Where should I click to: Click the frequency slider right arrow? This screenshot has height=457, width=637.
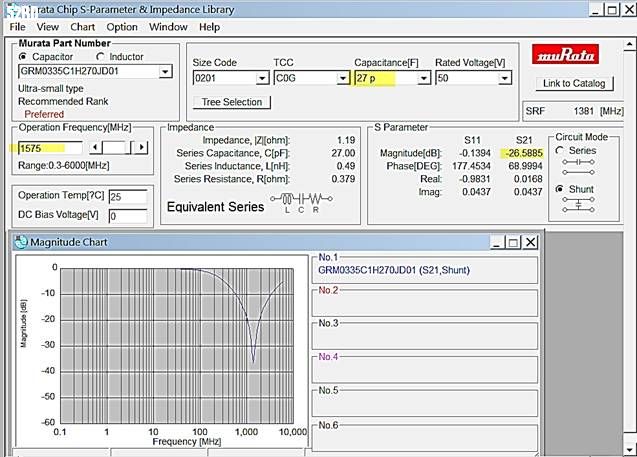point(141,147)
